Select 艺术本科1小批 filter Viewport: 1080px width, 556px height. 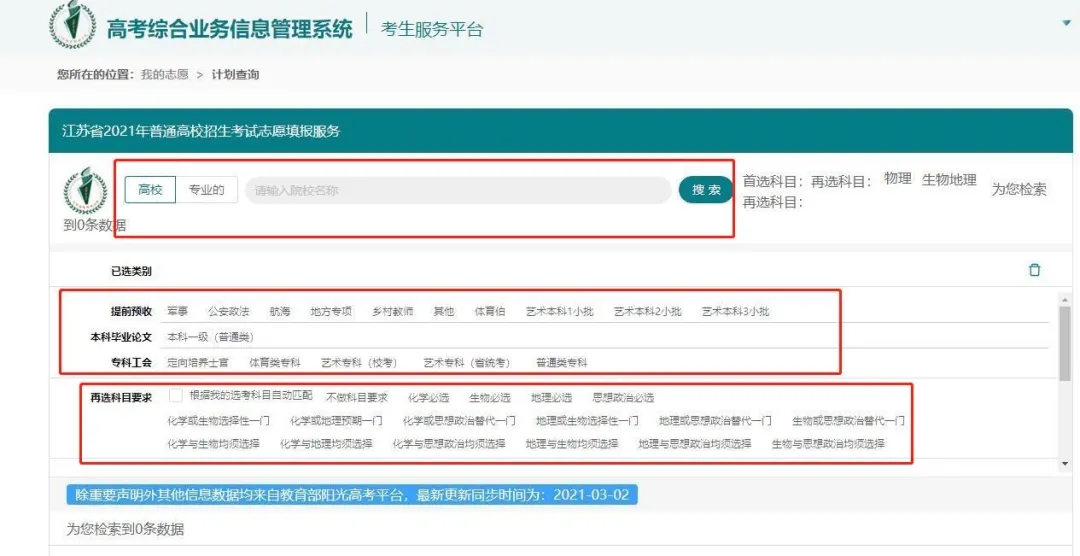pos(559,312)
